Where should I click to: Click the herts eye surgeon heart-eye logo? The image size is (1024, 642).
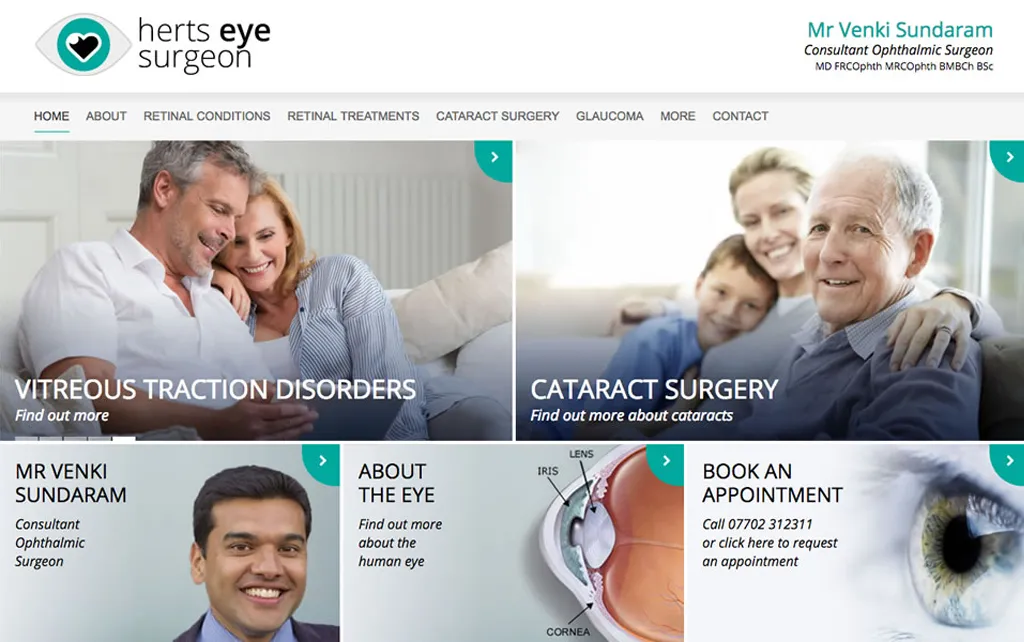pyautogui.click(x=83, y=44)
